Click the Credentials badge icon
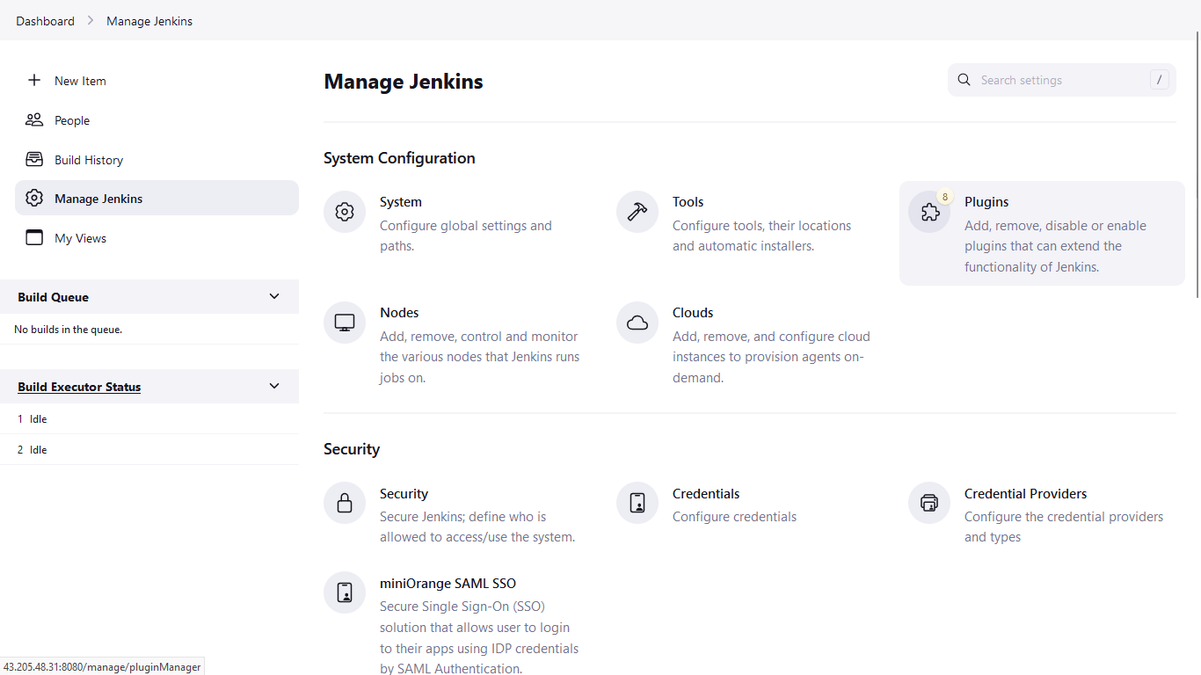Screen dimensions: 1201x675 pyautogui.click(x=637, y=503)
